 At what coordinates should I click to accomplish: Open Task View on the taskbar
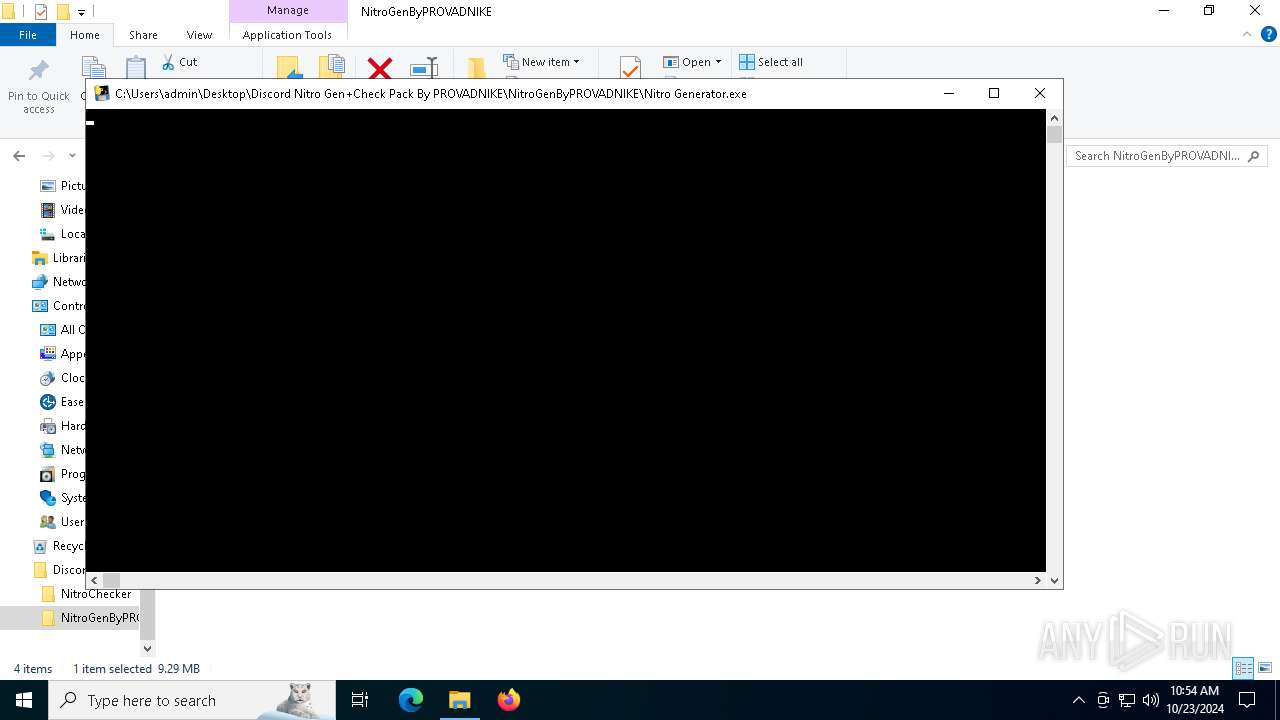coord(360,700)
